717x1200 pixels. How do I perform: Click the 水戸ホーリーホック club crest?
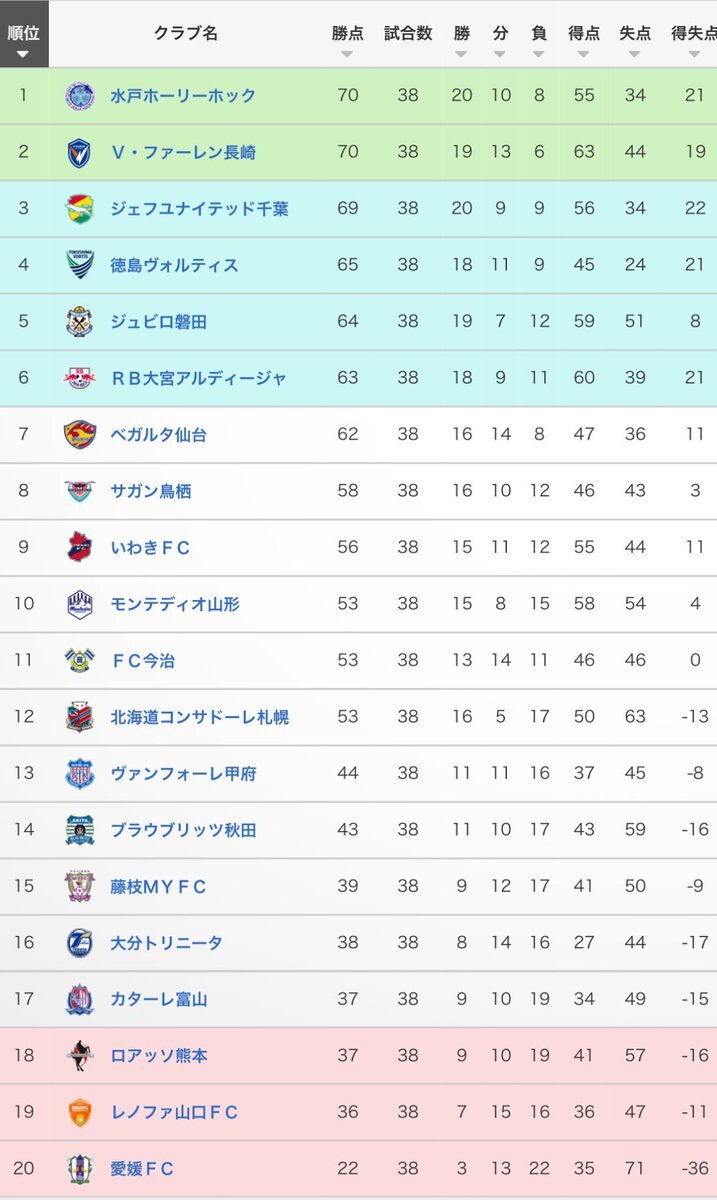coord(80,95)
